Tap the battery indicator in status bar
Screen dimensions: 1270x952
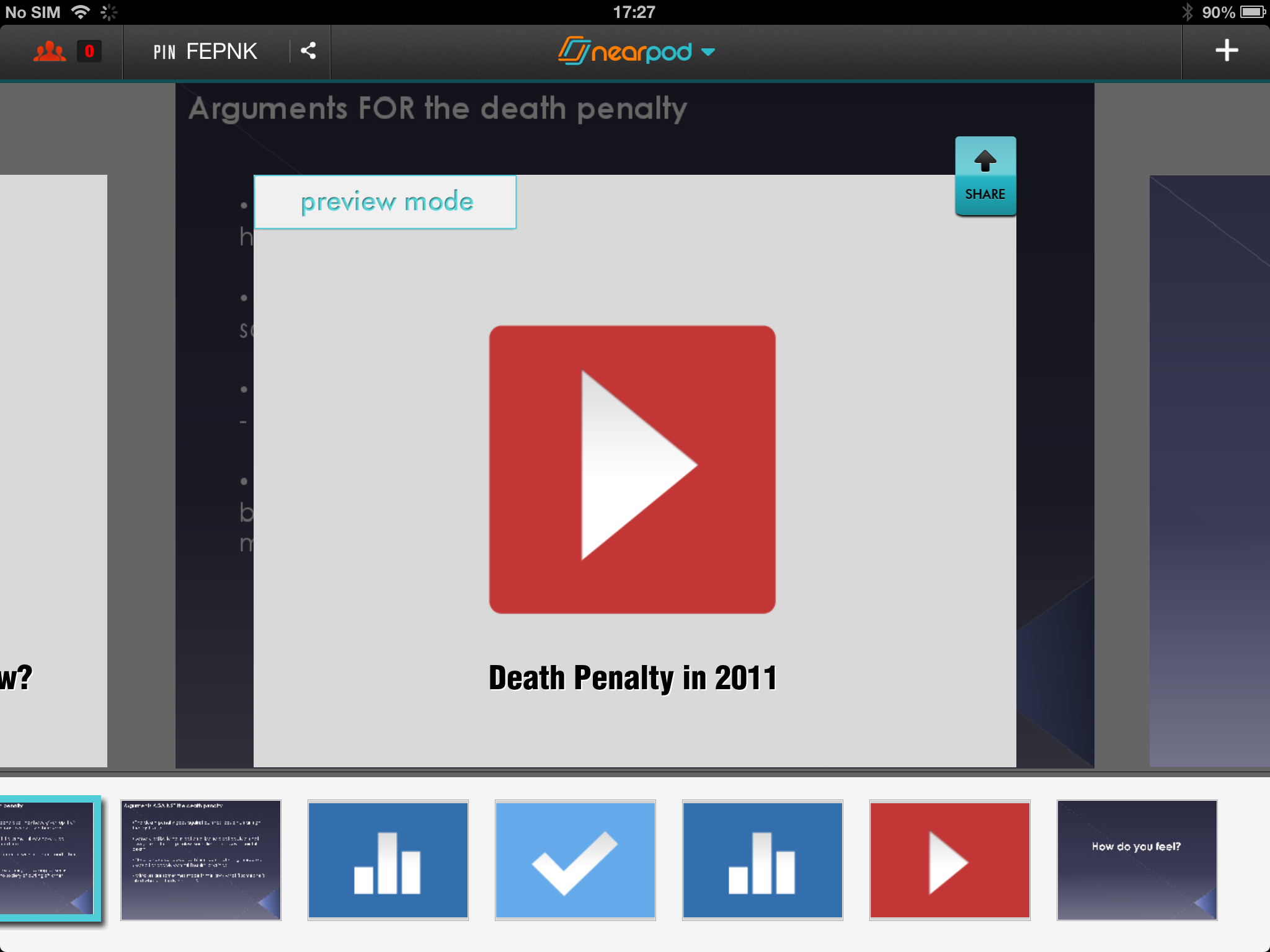click(x=1252, y=12)
